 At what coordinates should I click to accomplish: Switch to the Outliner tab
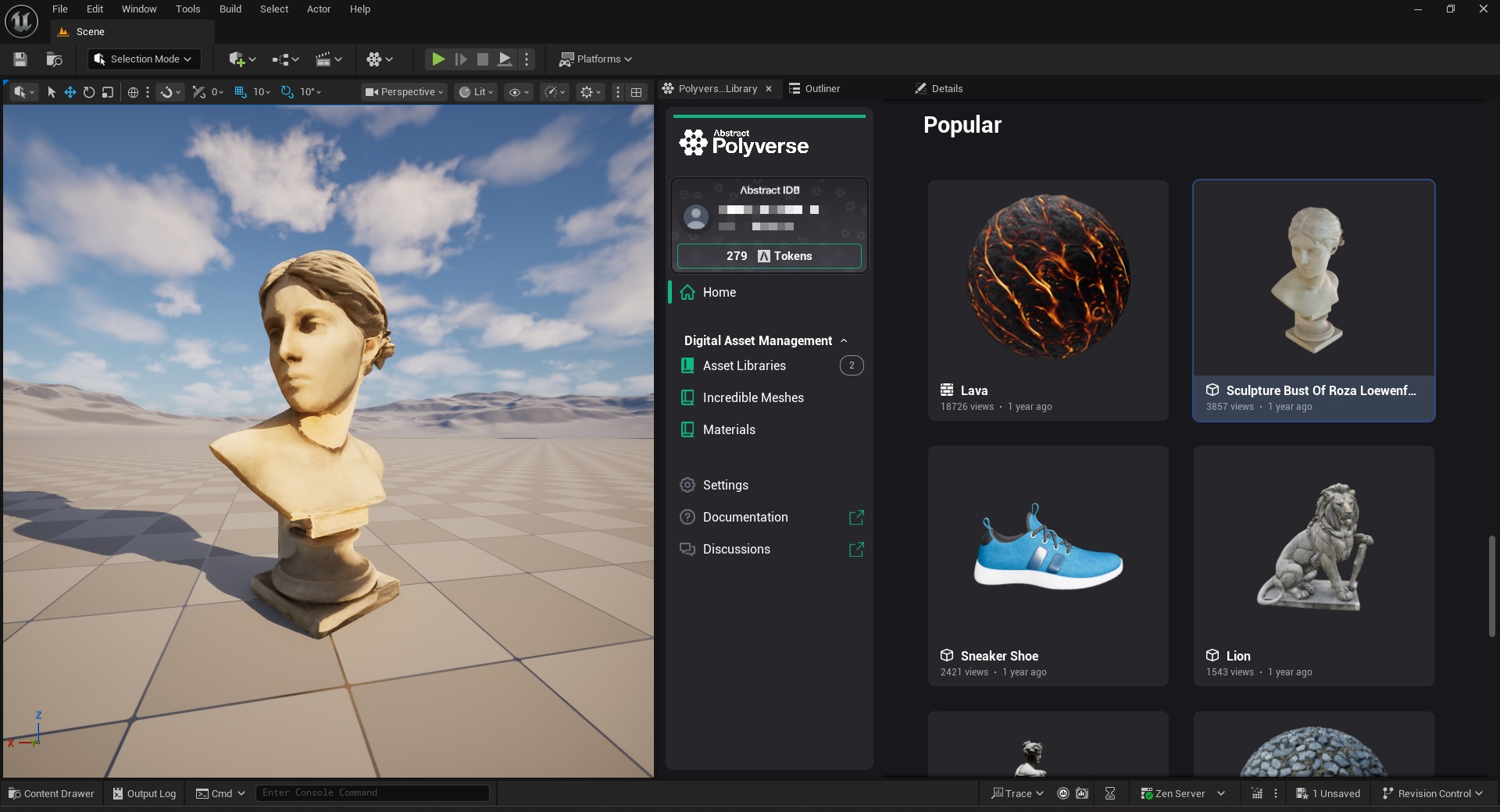814,89
